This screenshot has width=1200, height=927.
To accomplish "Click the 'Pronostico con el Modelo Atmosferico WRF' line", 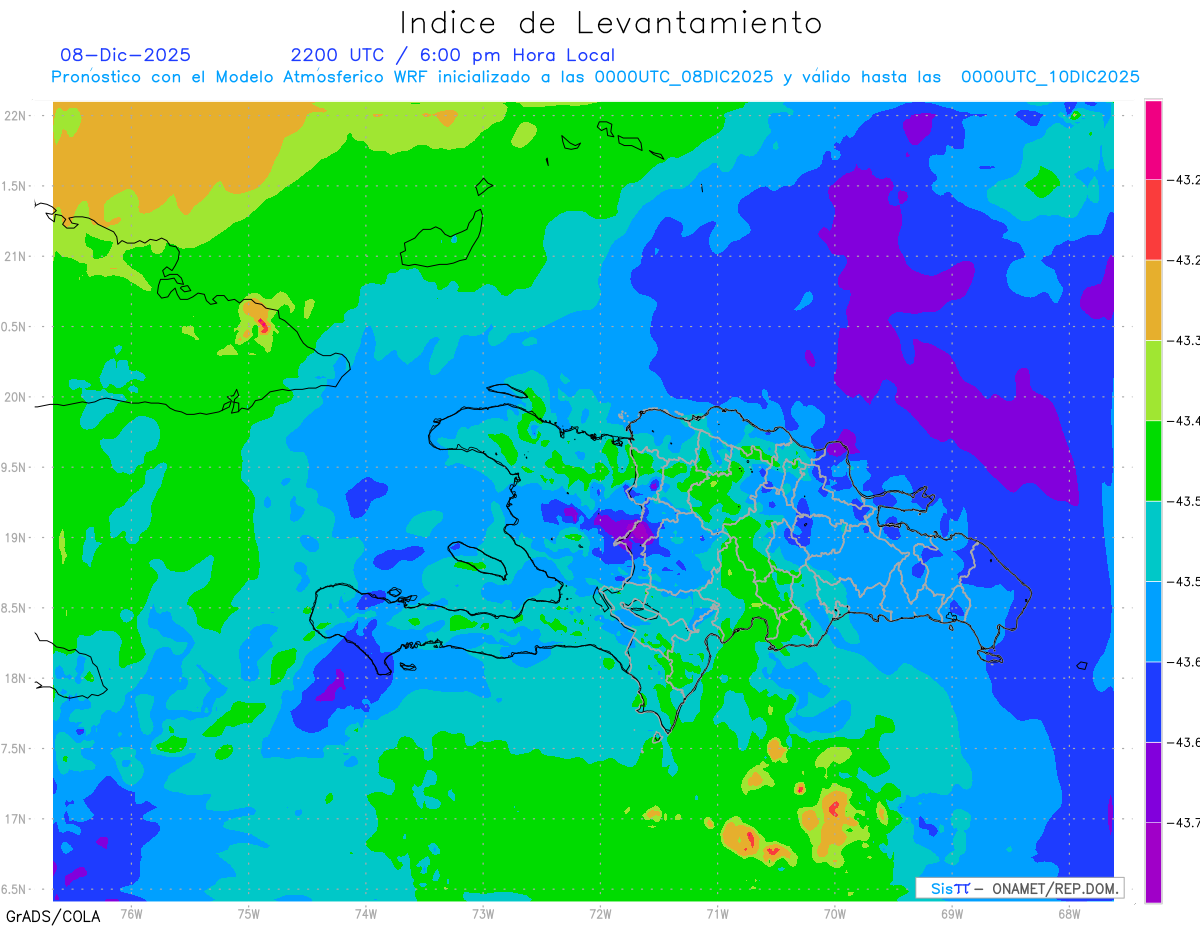I will click(x=595, y=77).
